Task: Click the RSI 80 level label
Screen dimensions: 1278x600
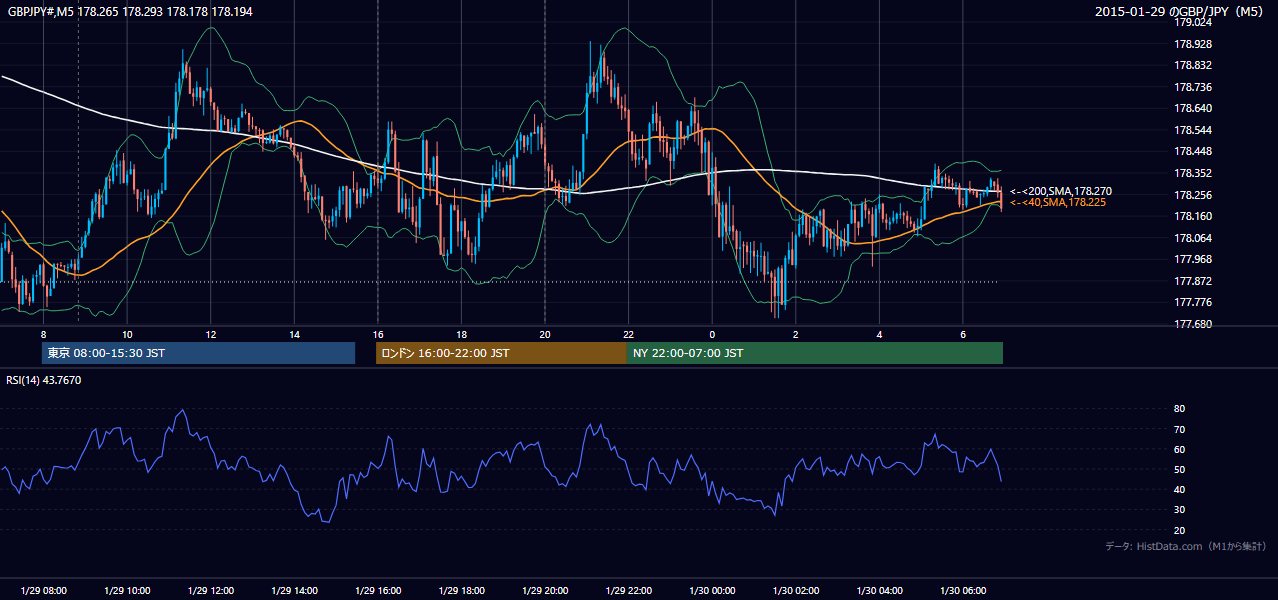Action: (x=1180, y=409)
